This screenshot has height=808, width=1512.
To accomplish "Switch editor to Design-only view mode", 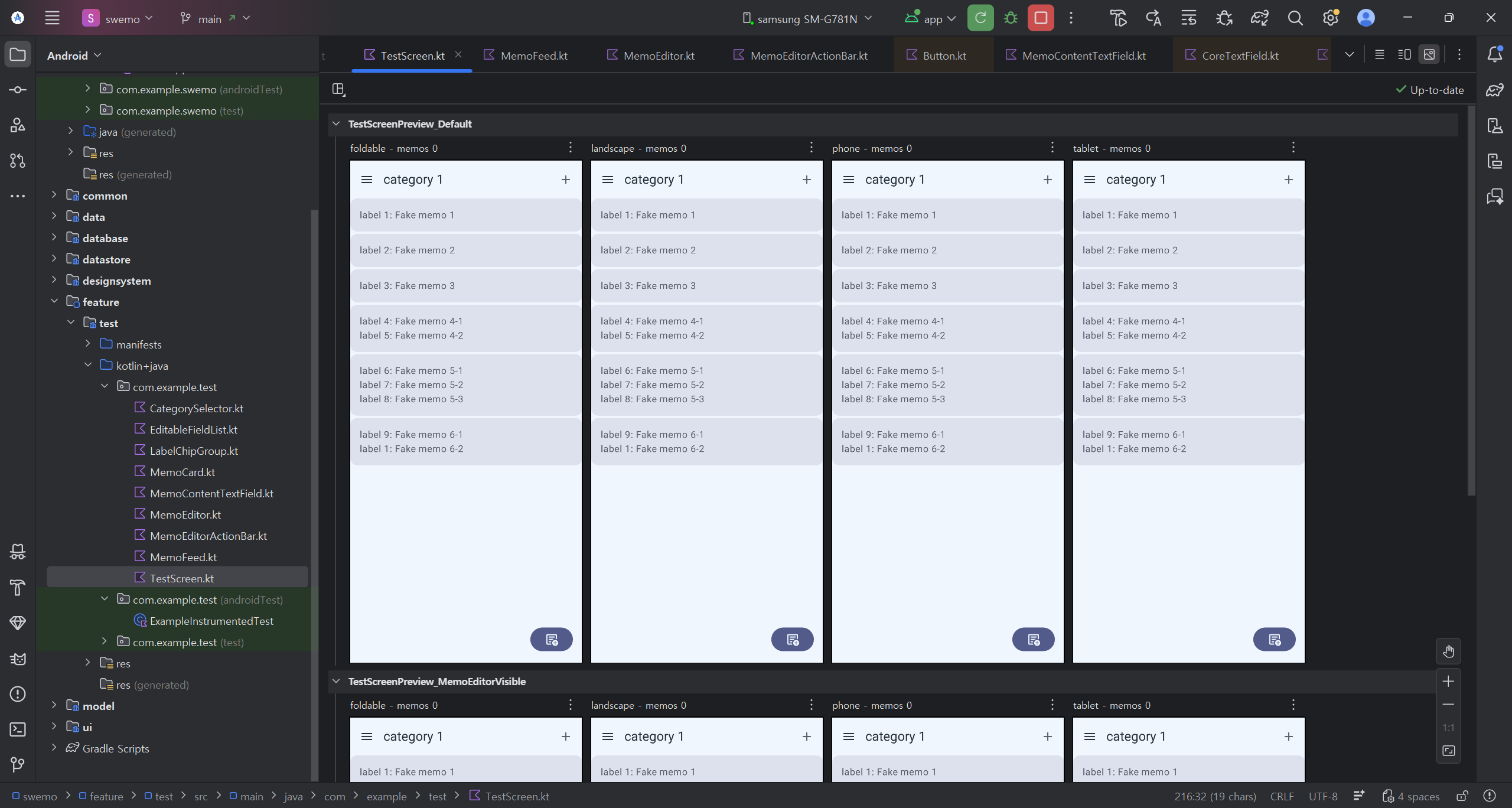I will [x=1429, y=55].
